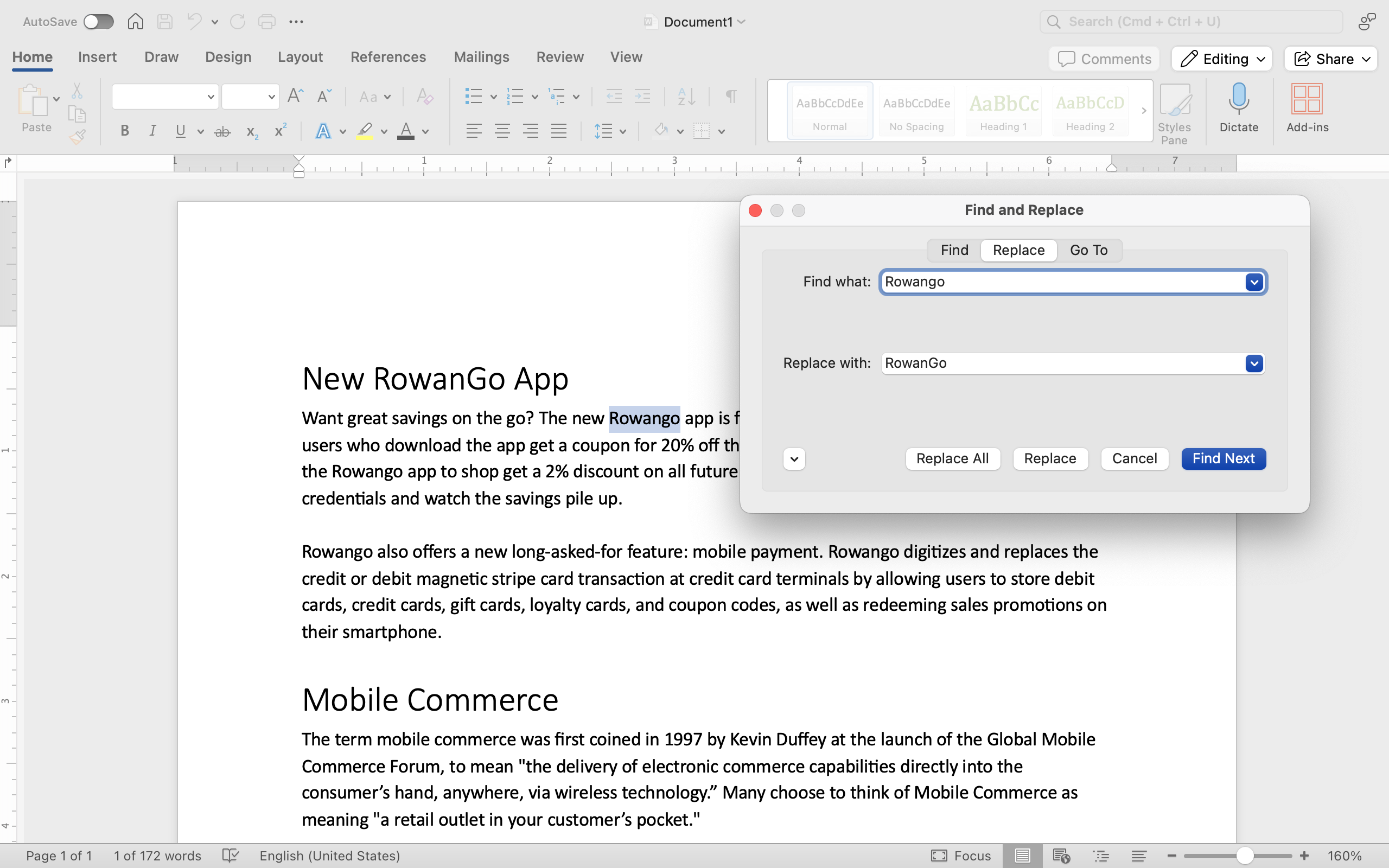This screenshot has height=868, width=1389.
Task: Increase font size with the large A icon
Action: click(x=295, y=96)
